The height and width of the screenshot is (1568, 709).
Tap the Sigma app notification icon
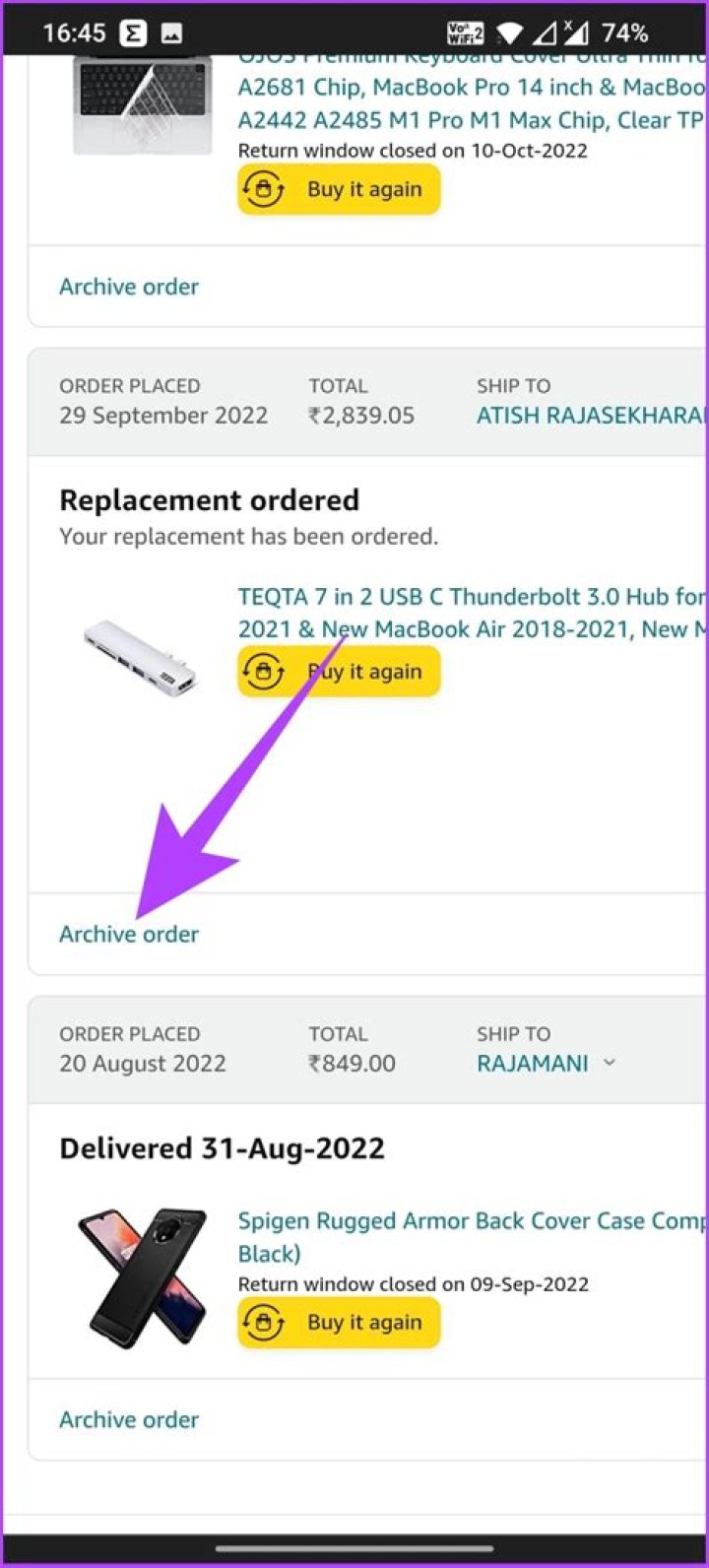(134, 33)
